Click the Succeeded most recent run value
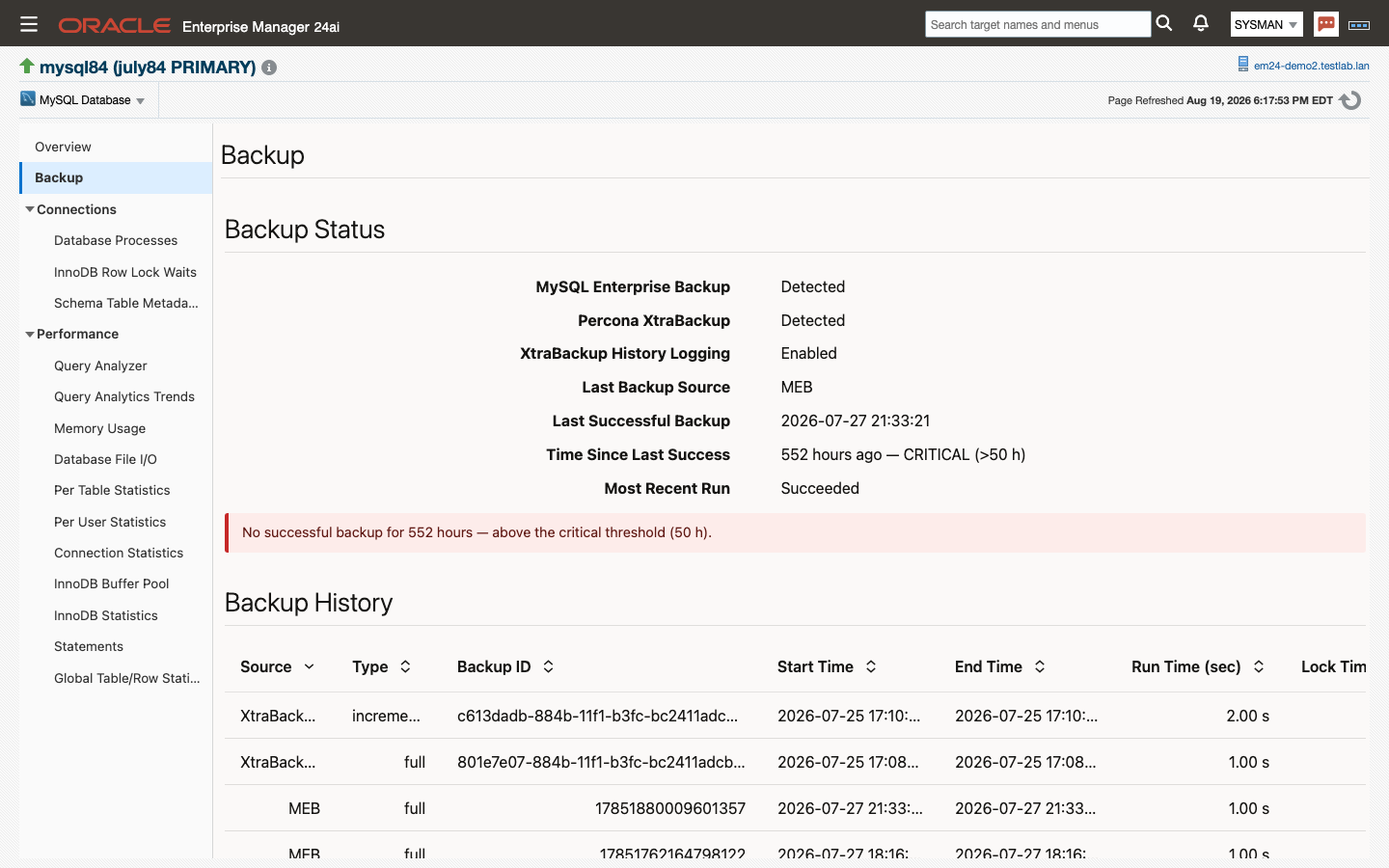This screenshot has height=868, width=1389. (x=820, y=488)
